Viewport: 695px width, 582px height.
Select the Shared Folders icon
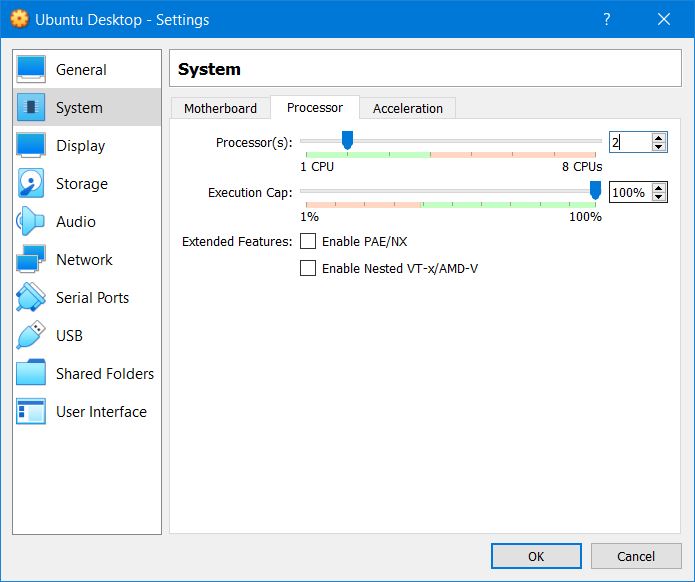pos(31,374)
